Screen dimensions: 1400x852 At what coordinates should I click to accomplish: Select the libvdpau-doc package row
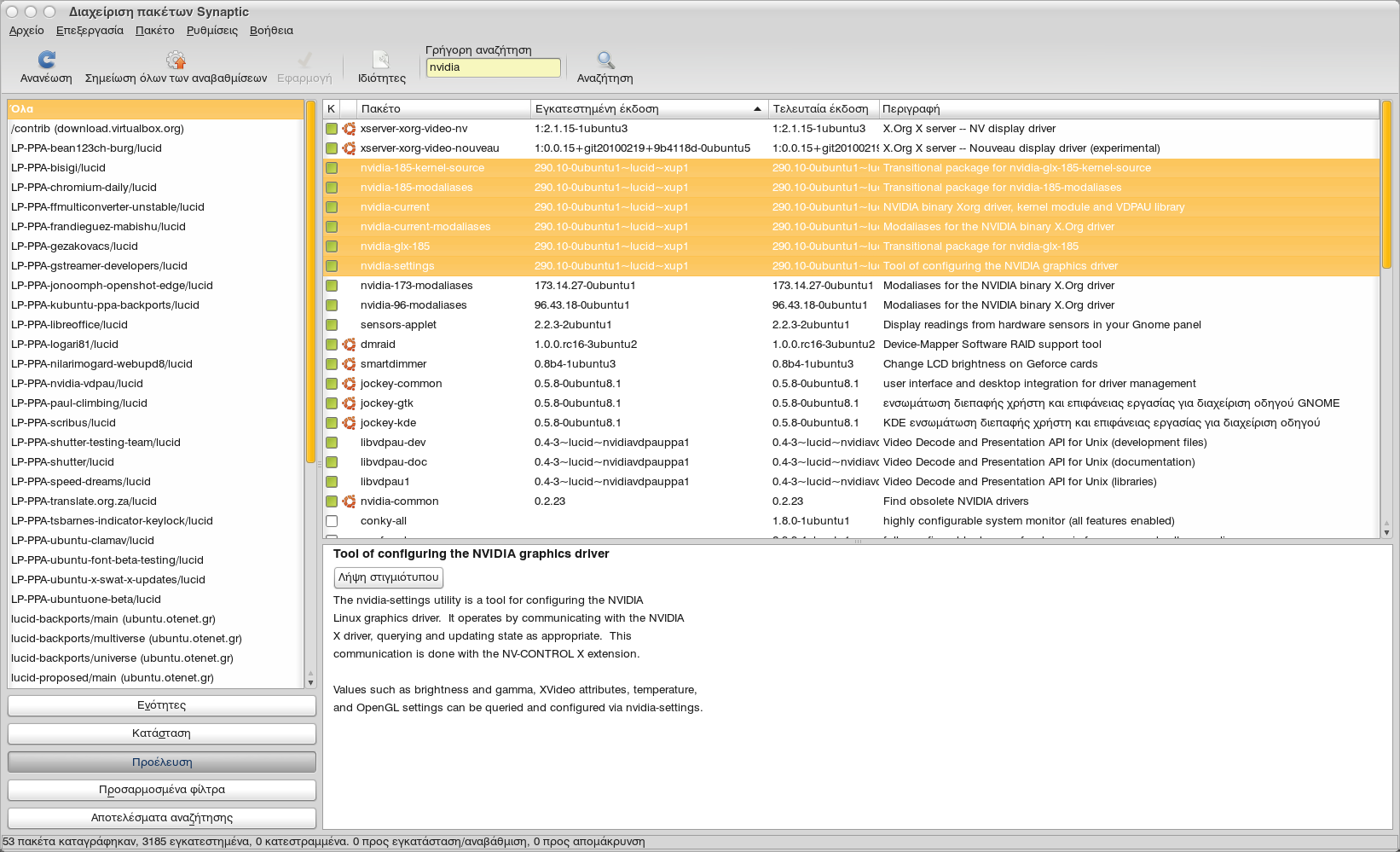(851, 462)
